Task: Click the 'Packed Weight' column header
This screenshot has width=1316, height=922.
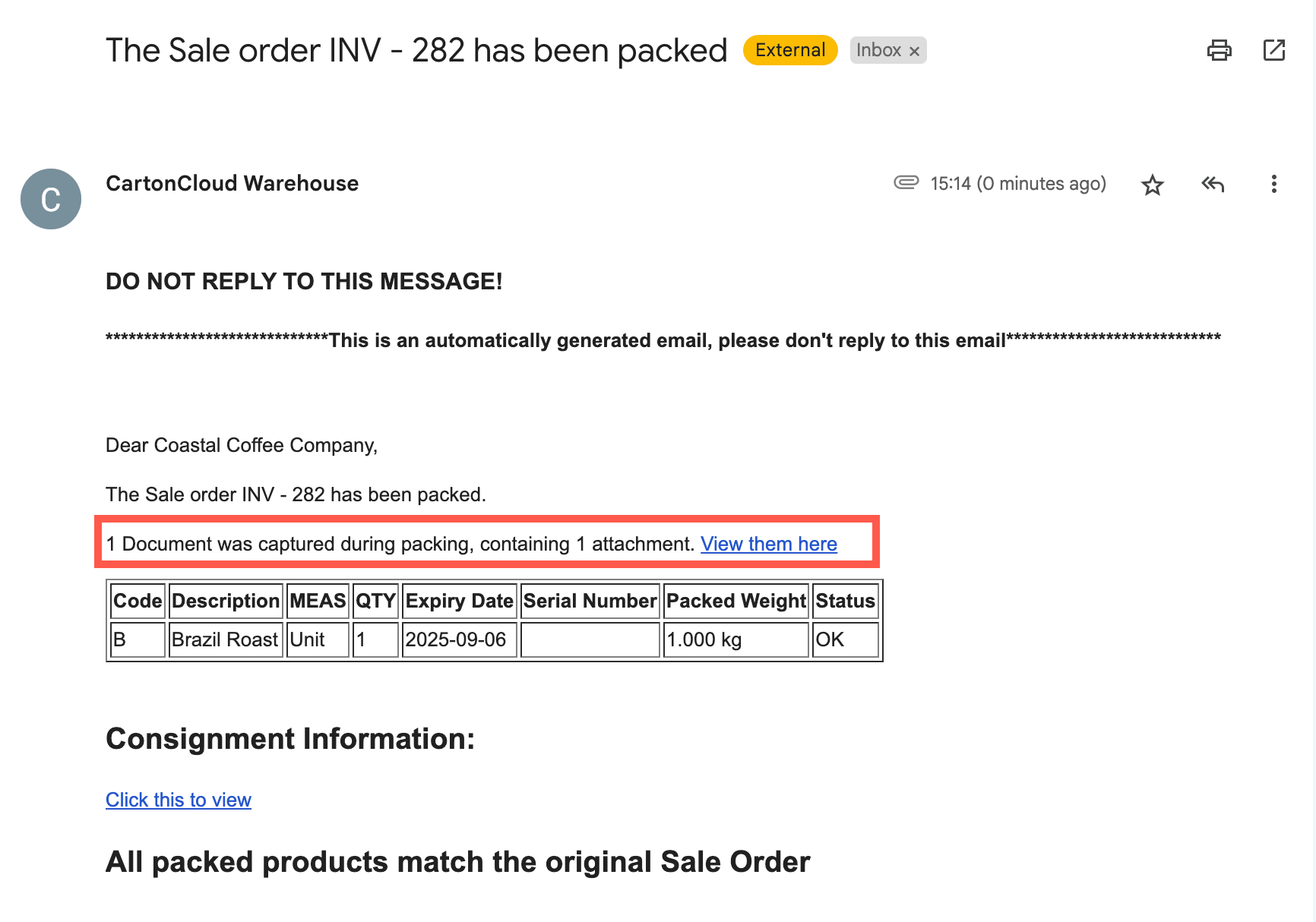Action: point(736,601)
